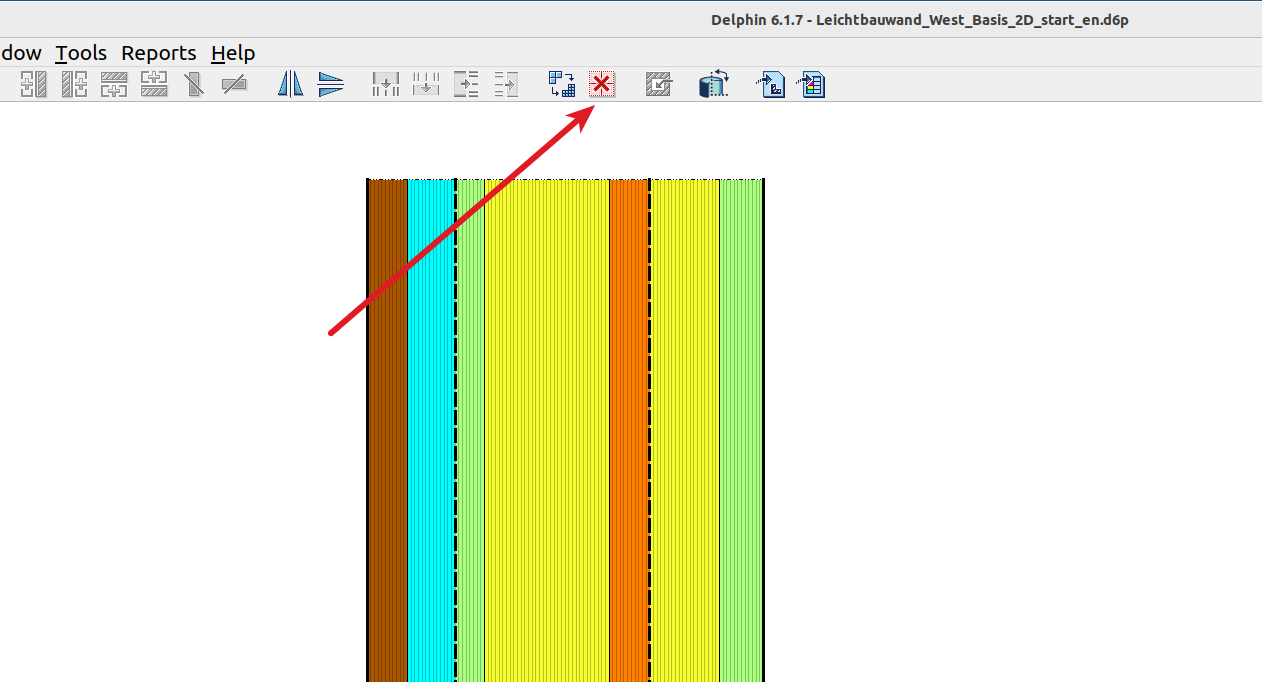Click the export colored table icon

pos(810,85)
